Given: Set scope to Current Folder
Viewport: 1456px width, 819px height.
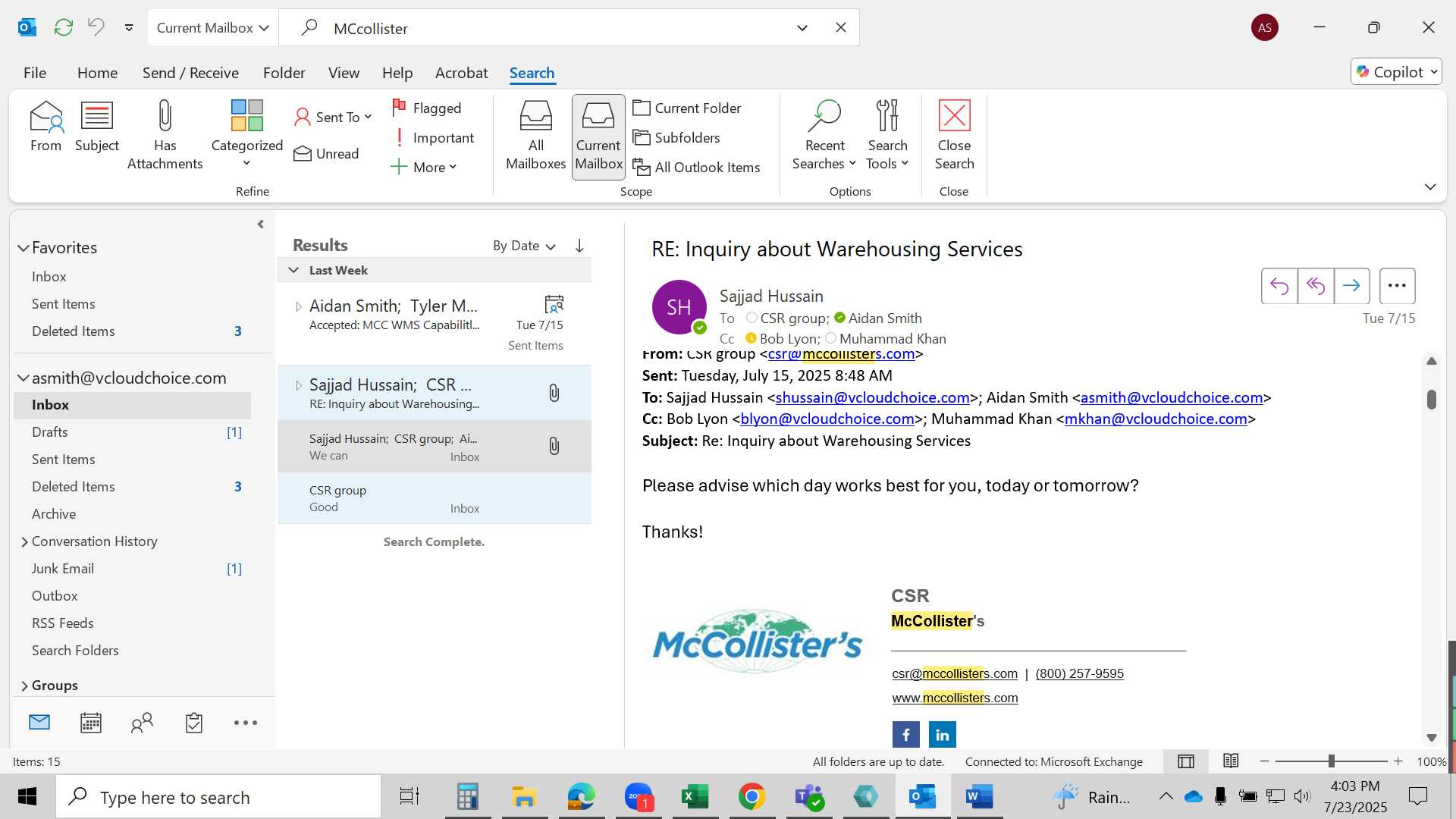Looking at the screenshot, I should pos(687,108).
